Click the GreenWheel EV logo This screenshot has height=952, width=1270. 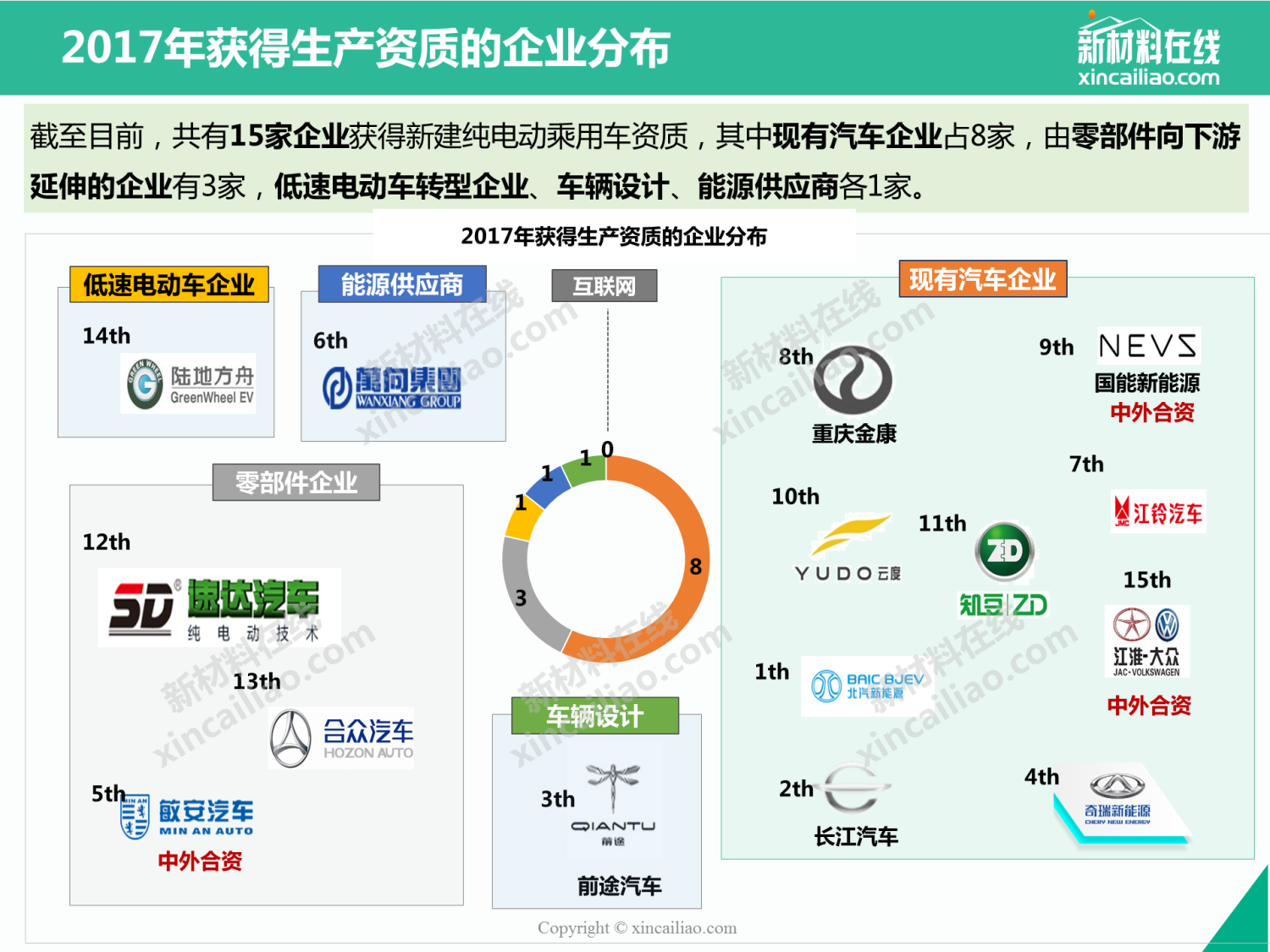click(188, 383)
